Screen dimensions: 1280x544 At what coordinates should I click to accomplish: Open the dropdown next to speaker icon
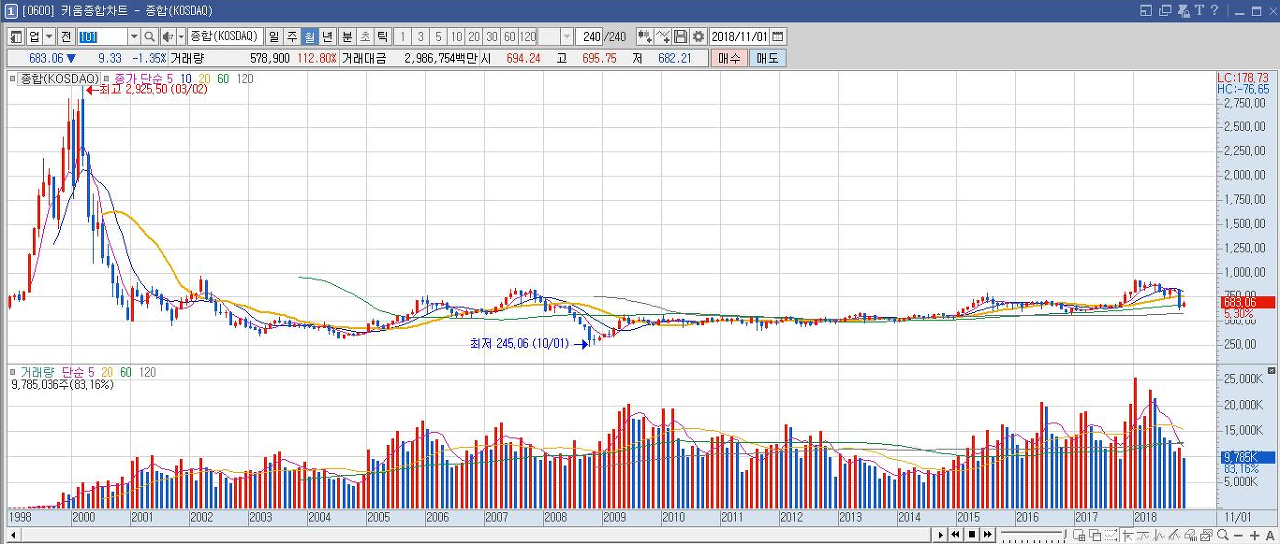click(x=181, y=37)
